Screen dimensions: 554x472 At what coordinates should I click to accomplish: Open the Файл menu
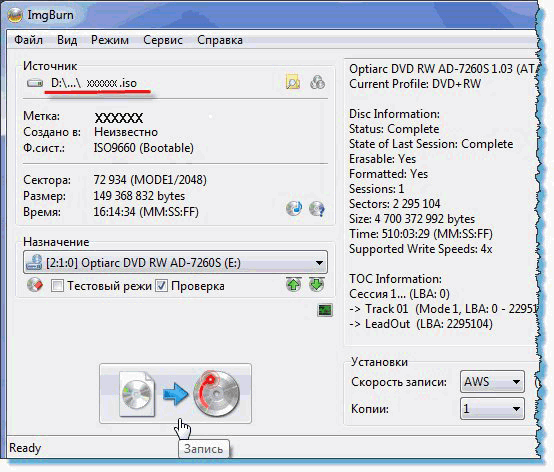tap(28, 40)
